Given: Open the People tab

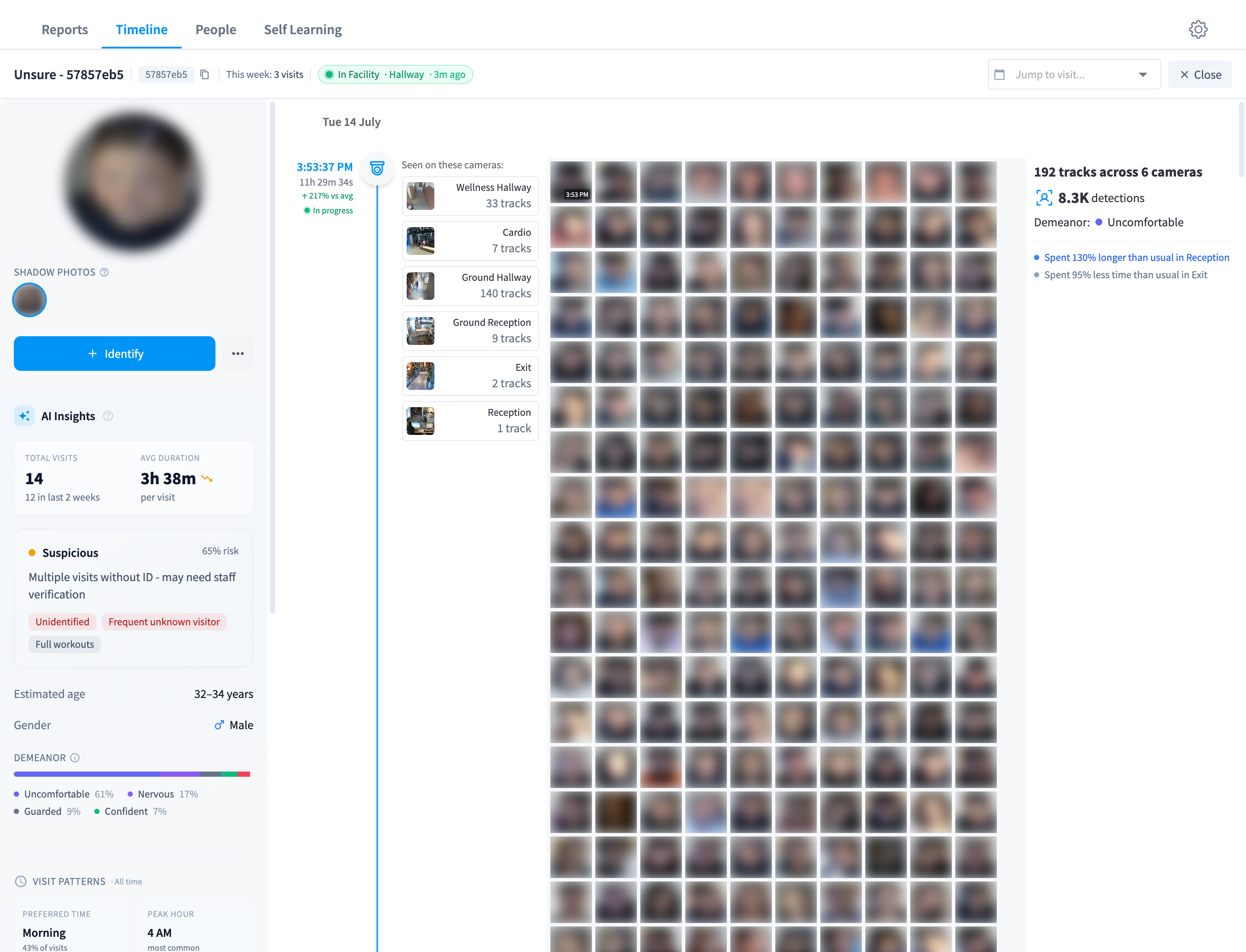Looking at the screenshot, I should [216, 29].
